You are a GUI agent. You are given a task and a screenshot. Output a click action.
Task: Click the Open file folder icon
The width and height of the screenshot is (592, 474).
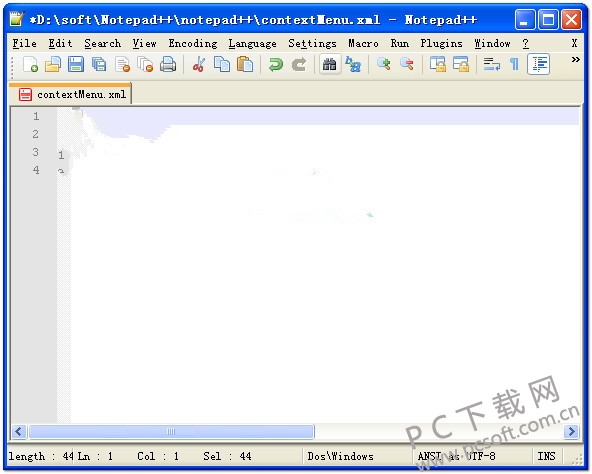53,64
